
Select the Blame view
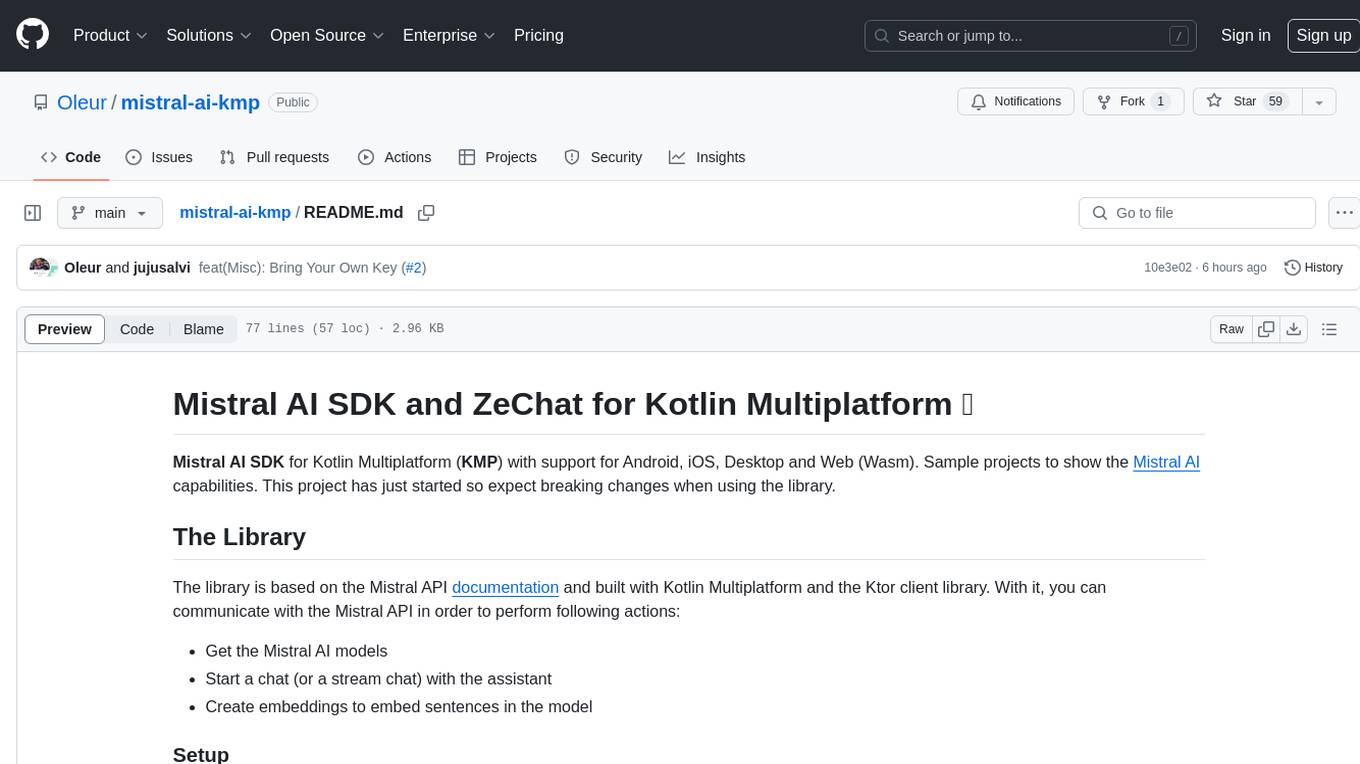[203, 329]
